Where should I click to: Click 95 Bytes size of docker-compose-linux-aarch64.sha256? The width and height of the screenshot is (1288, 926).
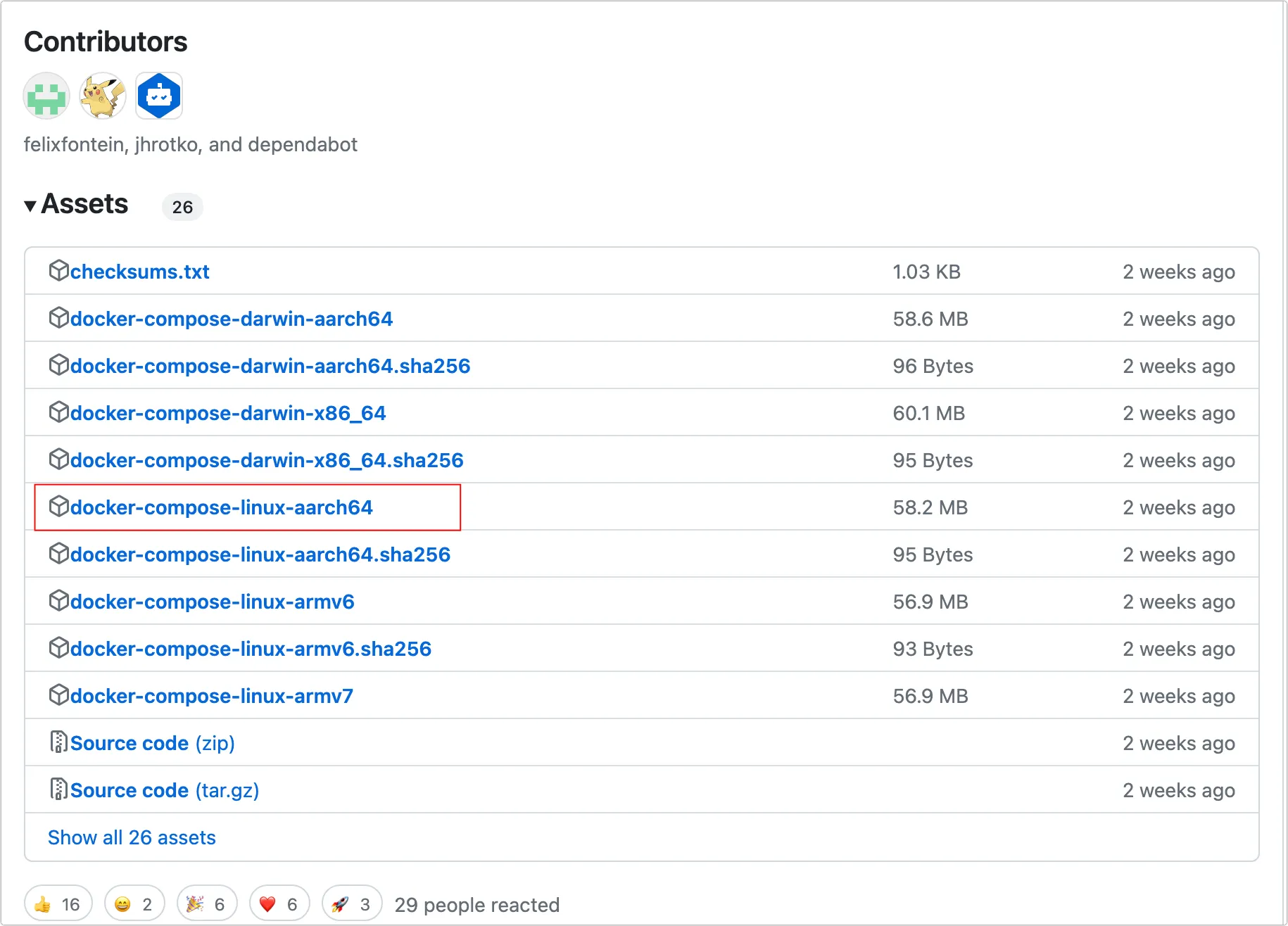click(933, 554)
